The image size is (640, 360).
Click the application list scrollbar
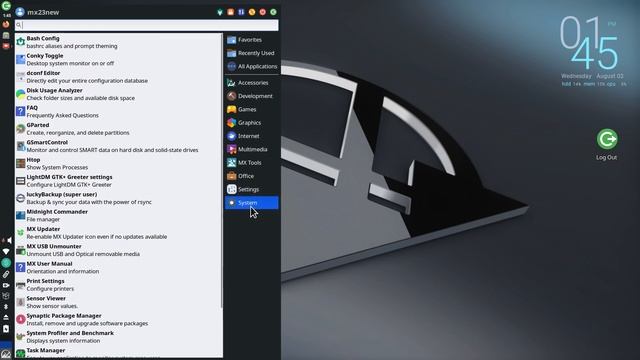pos(222,171)
